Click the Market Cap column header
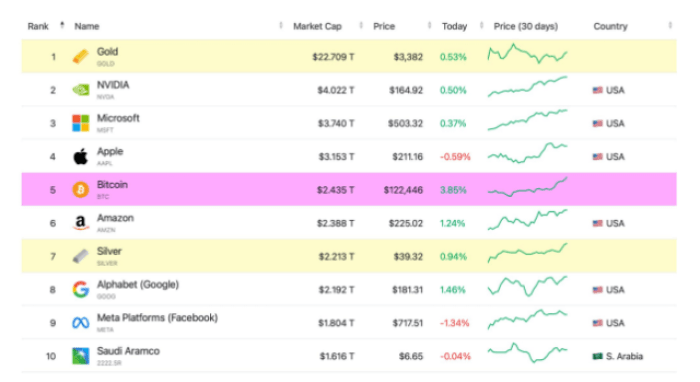Image resolution: width=700 pixels, height=382 pixels. point(317,26)
